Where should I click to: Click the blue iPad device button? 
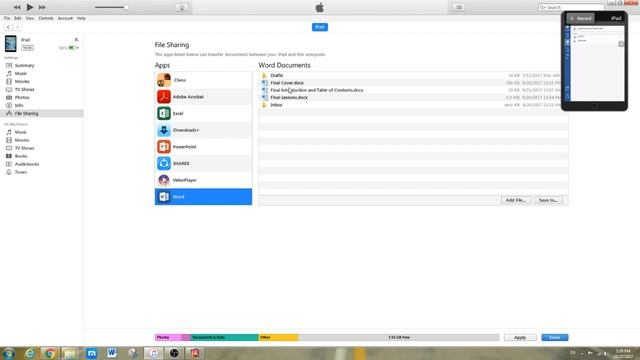320,27
